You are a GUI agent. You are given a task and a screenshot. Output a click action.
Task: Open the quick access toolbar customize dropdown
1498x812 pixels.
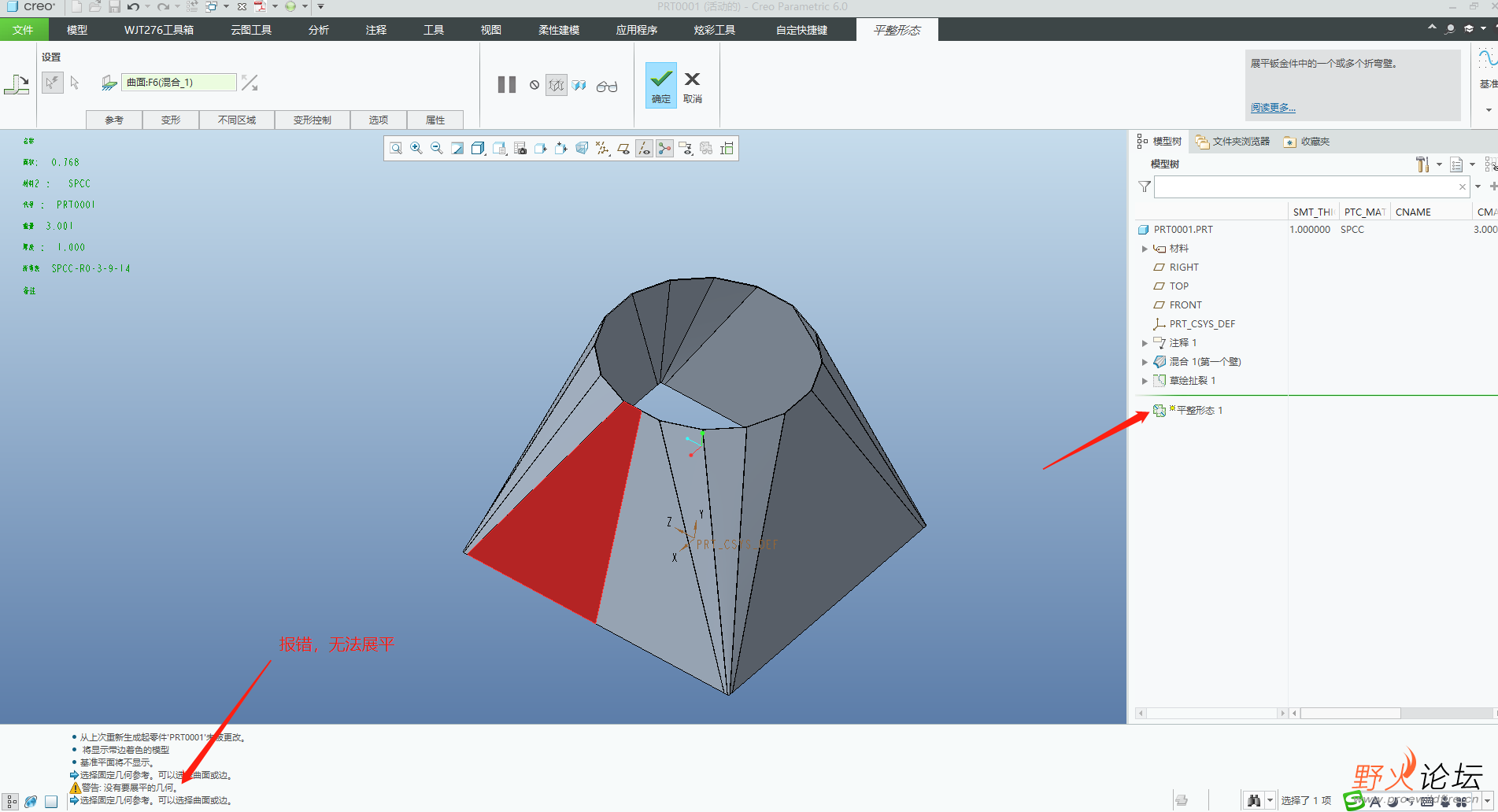[x=320, y=7]
